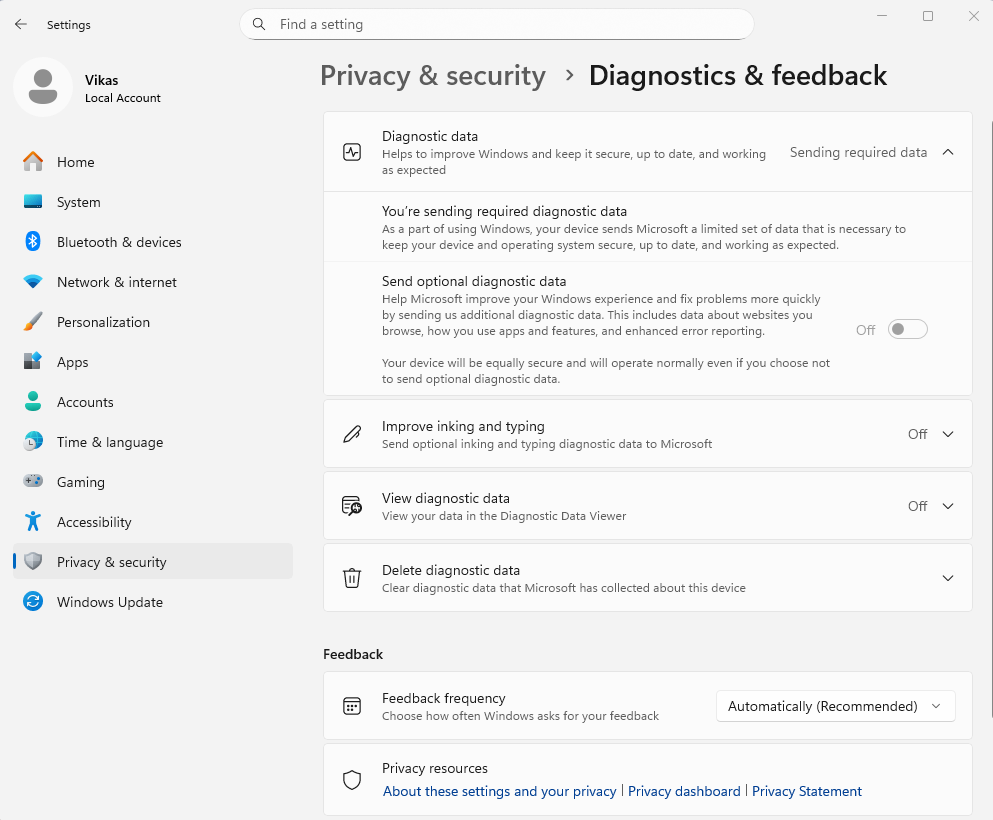Expand the View diagnostic data section
Screen dimensions: 993x820
pyautogui.click(x=948, y=506)
